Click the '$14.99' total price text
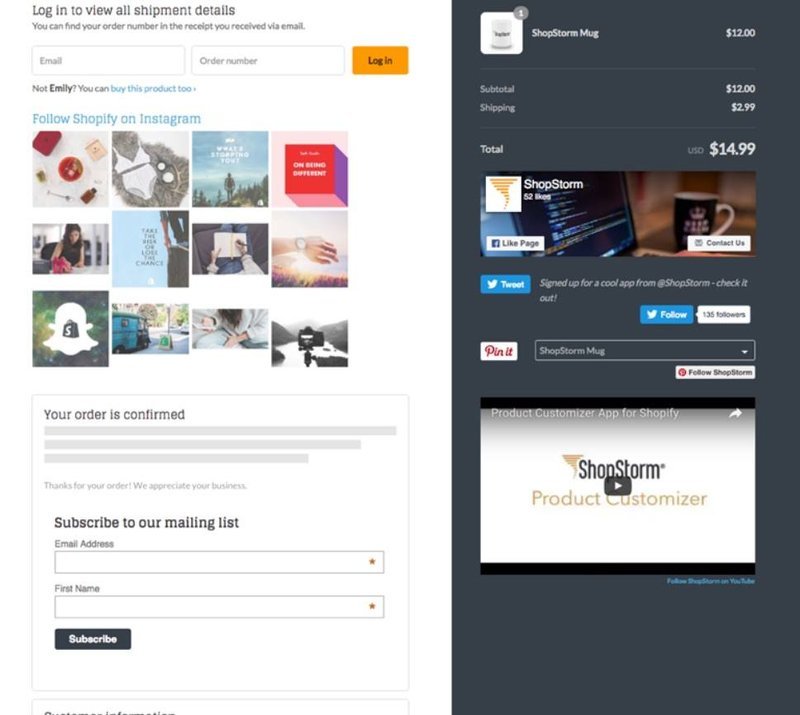 pyautogui.click(x=732, y=149)
